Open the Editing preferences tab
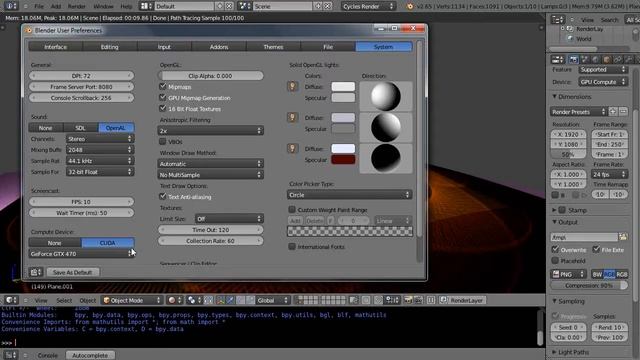The height and width of the screenshot is (360, 640). pyautogui.click(x=110, y=47)
